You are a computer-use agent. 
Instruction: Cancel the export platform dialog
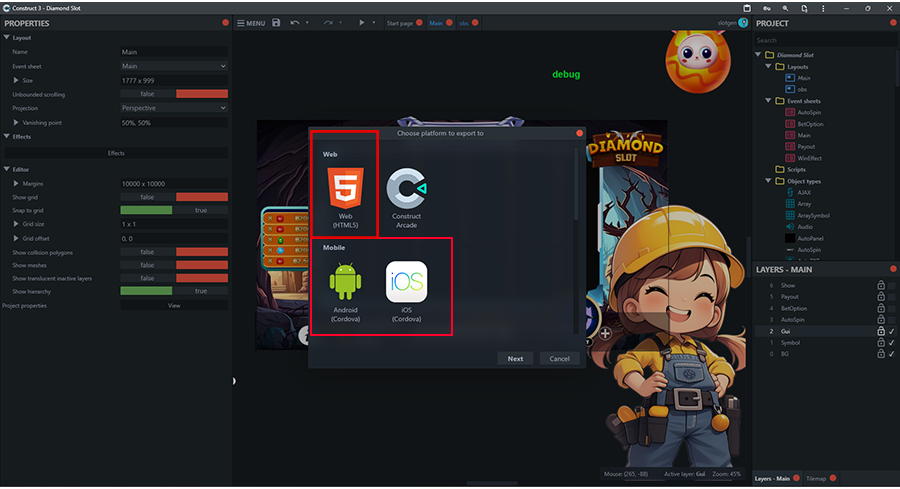[559, 359]
